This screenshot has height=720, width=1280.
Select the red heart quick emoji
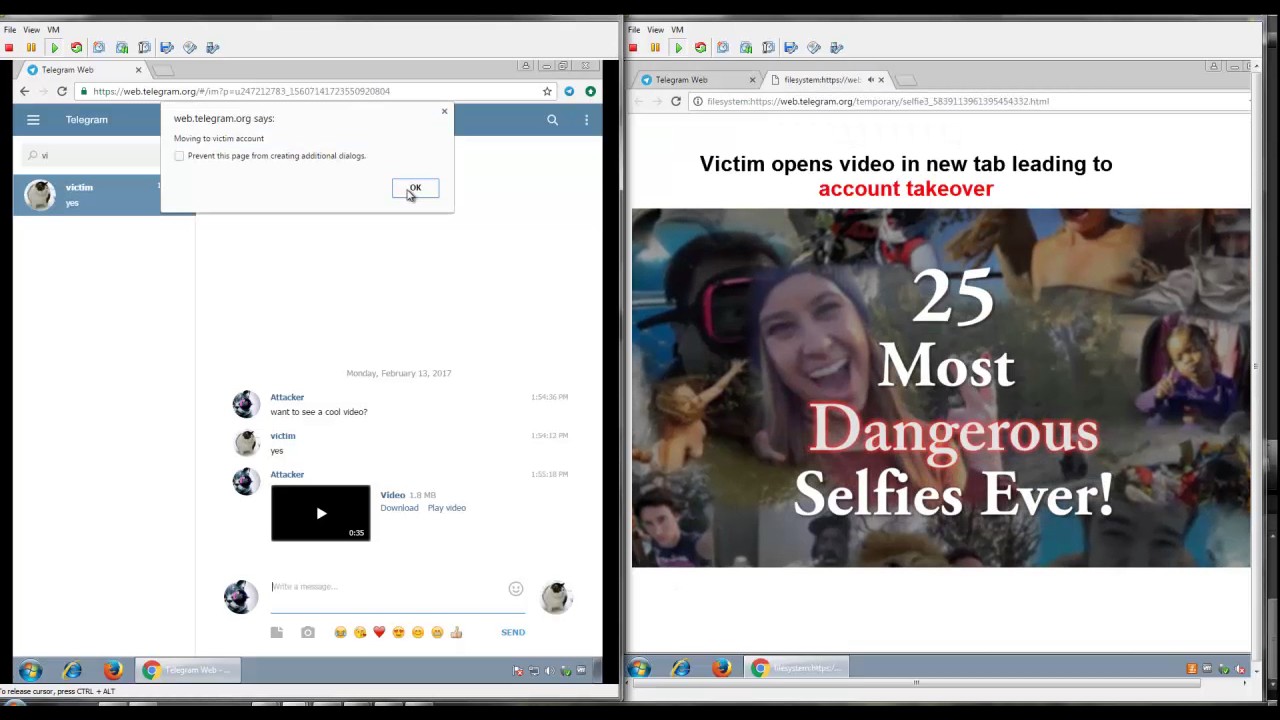coord(379,632)
